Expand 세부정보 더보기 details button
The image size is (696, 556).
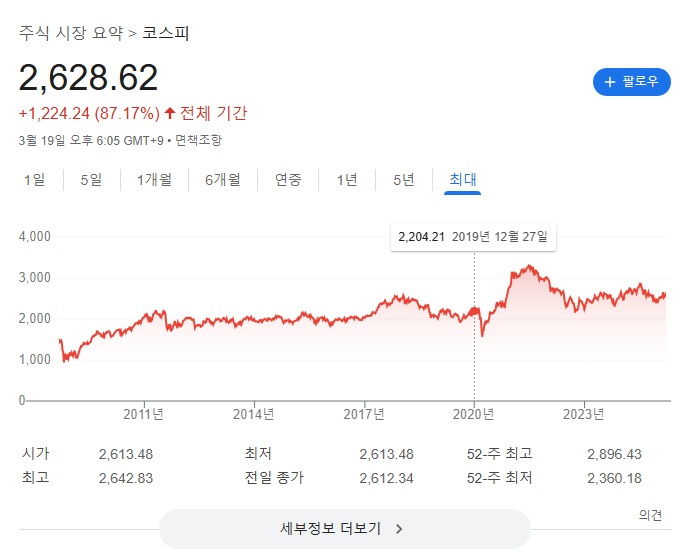[344, 529]
